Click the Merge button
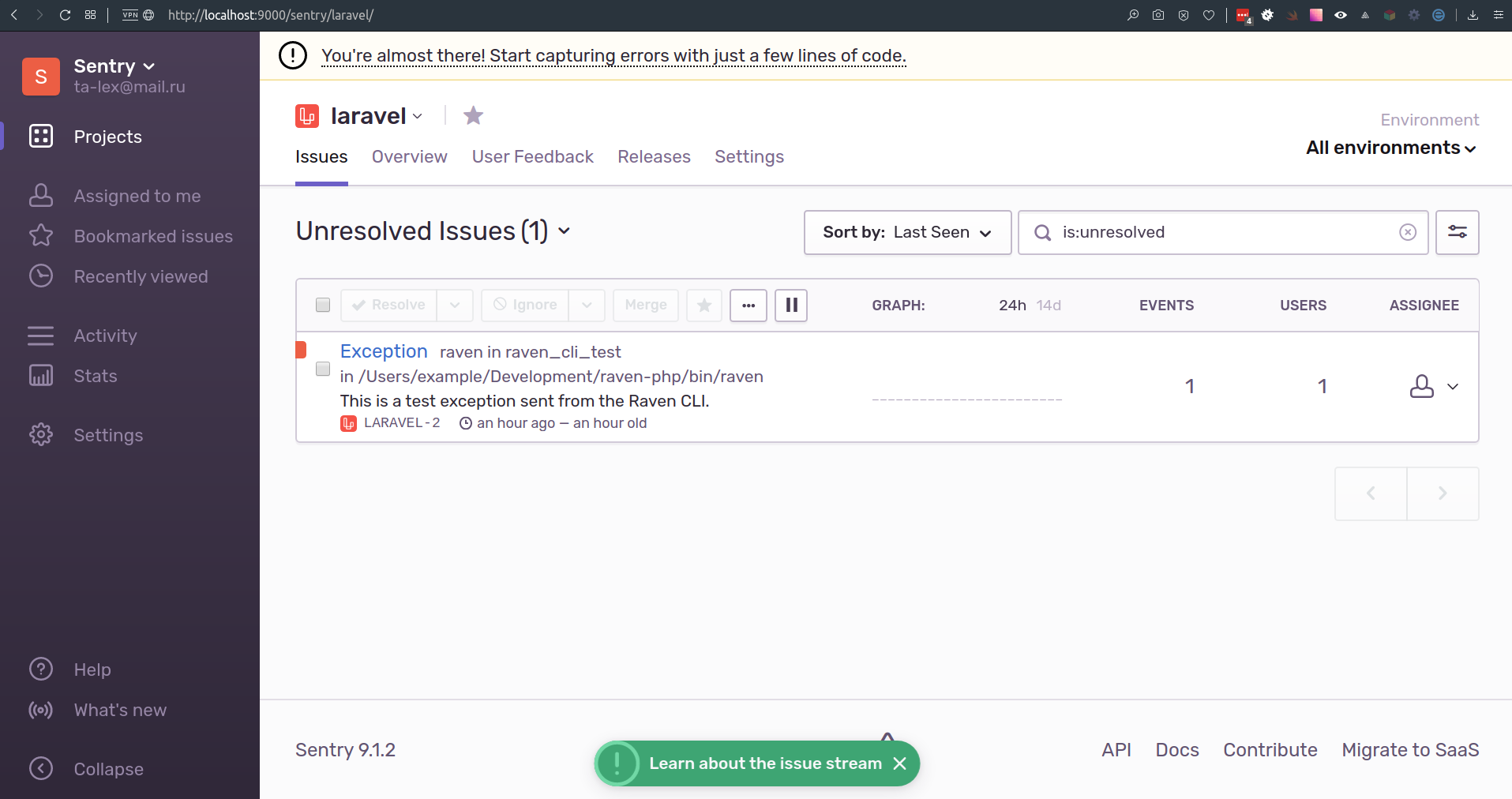Viewport: 1512px width, 799px height. click(646, 305)
